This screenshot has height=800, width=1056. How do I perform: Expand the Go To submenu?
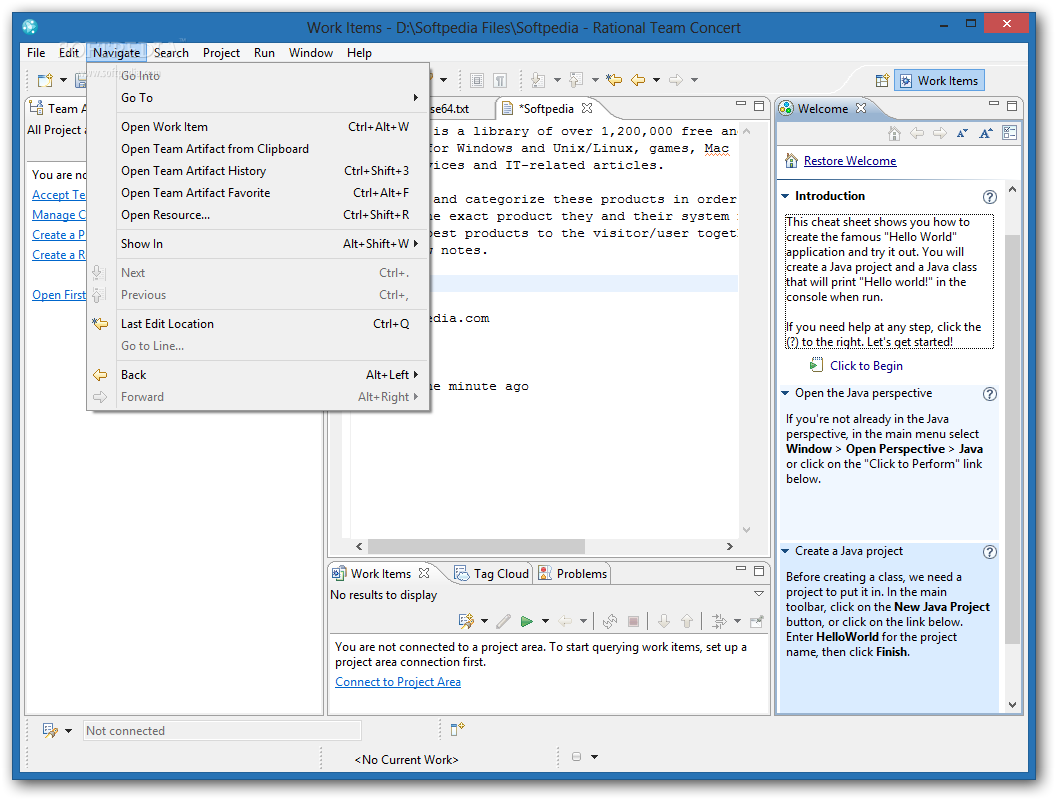click(x=259, y=98)
